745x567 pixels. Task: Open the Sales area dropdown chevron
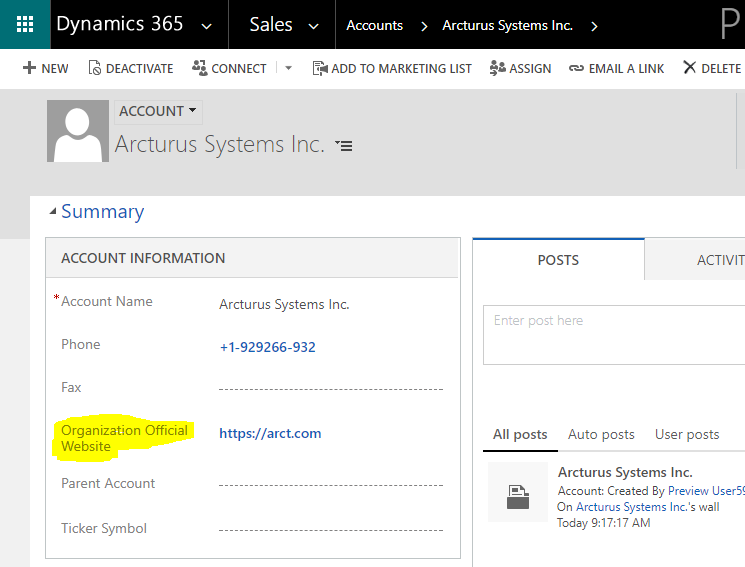[314, 27]
